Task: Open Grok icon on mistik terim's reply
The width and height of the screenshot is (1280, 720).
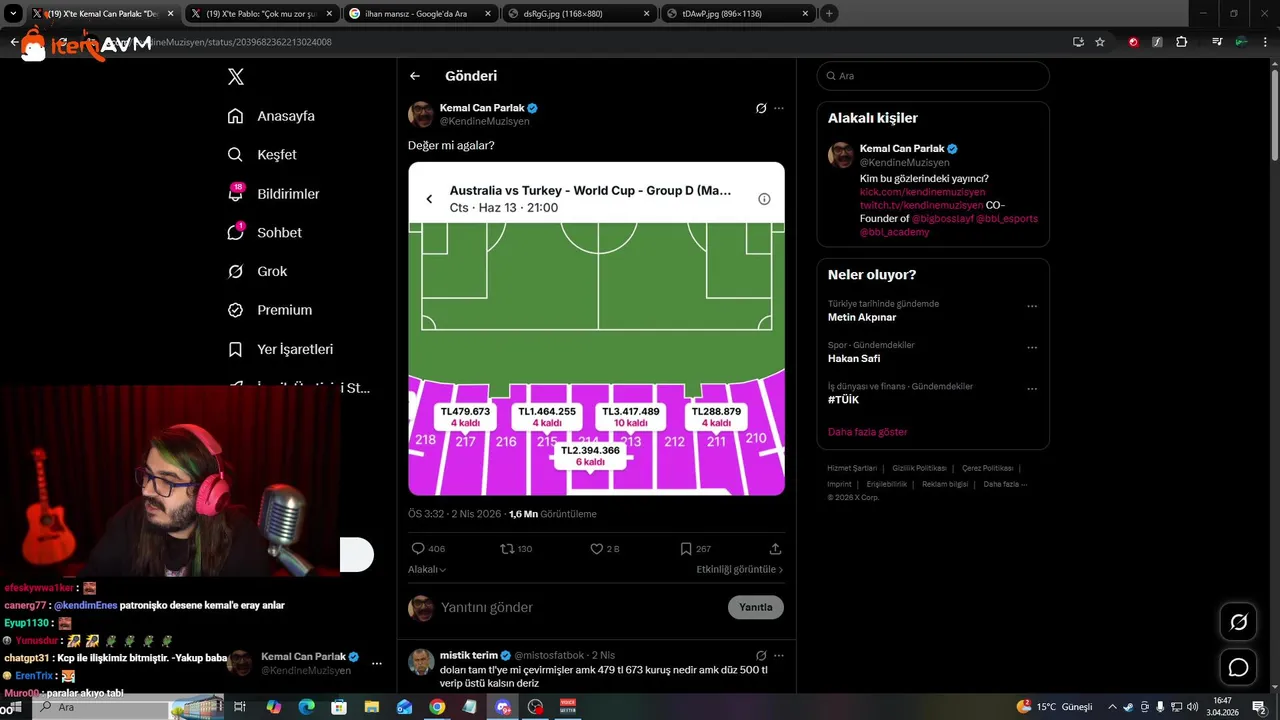Action: [x=761, y=656]
